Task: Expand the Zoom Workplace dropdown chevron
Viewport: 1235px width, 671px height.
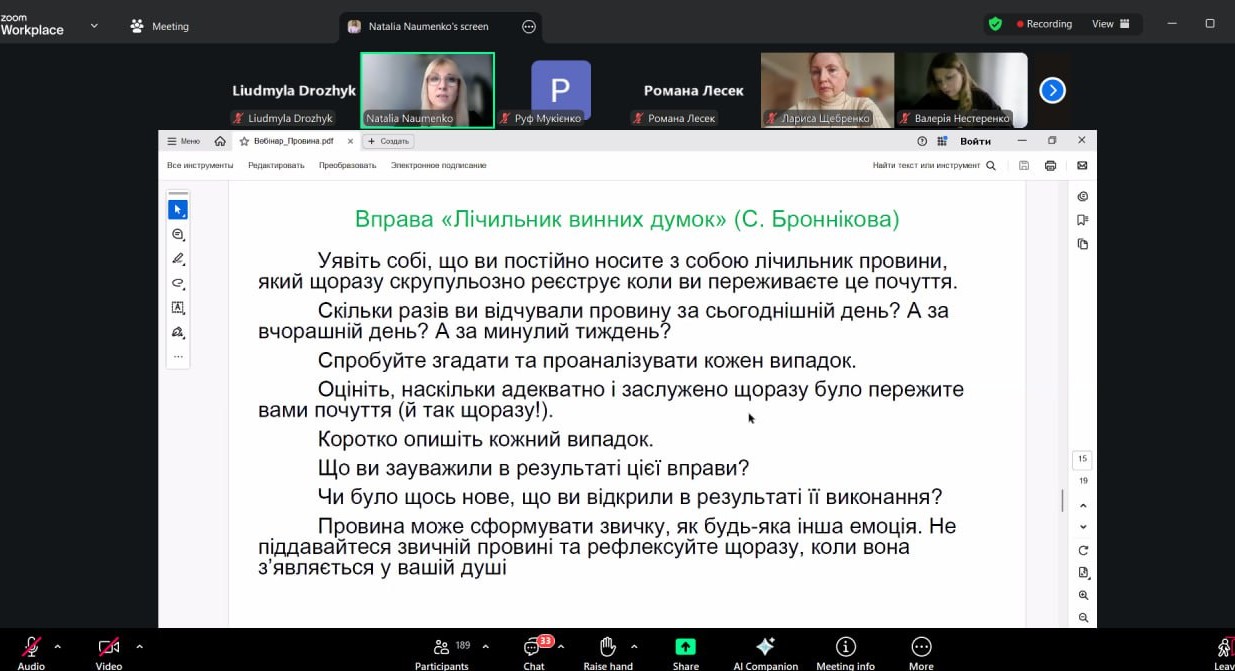Action: [94, 26]
